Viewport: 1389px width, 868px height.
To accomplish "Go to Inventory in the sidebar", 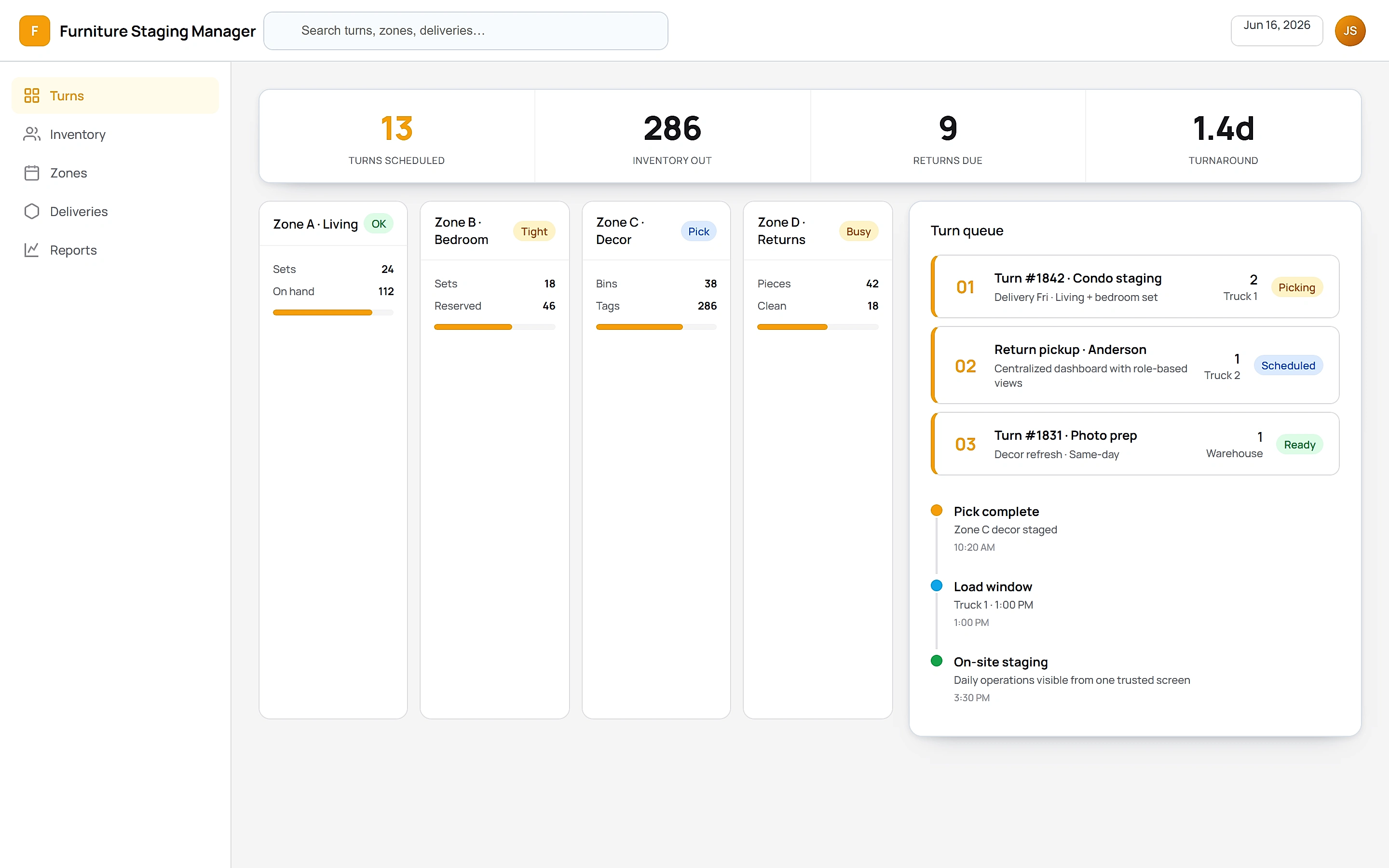I will pyautogui.click(x=115, y=134).
